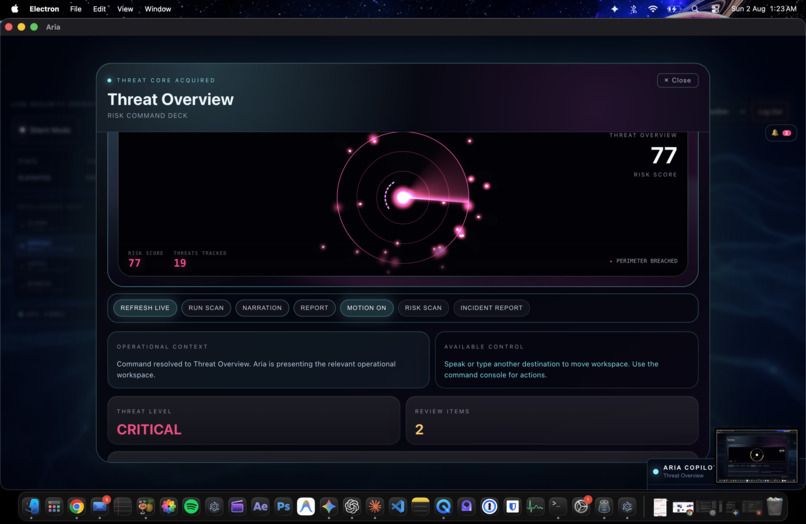Launch Google Chrome from the dock
The height and width of the screenshot is (524, 806).
click(77, 507)
